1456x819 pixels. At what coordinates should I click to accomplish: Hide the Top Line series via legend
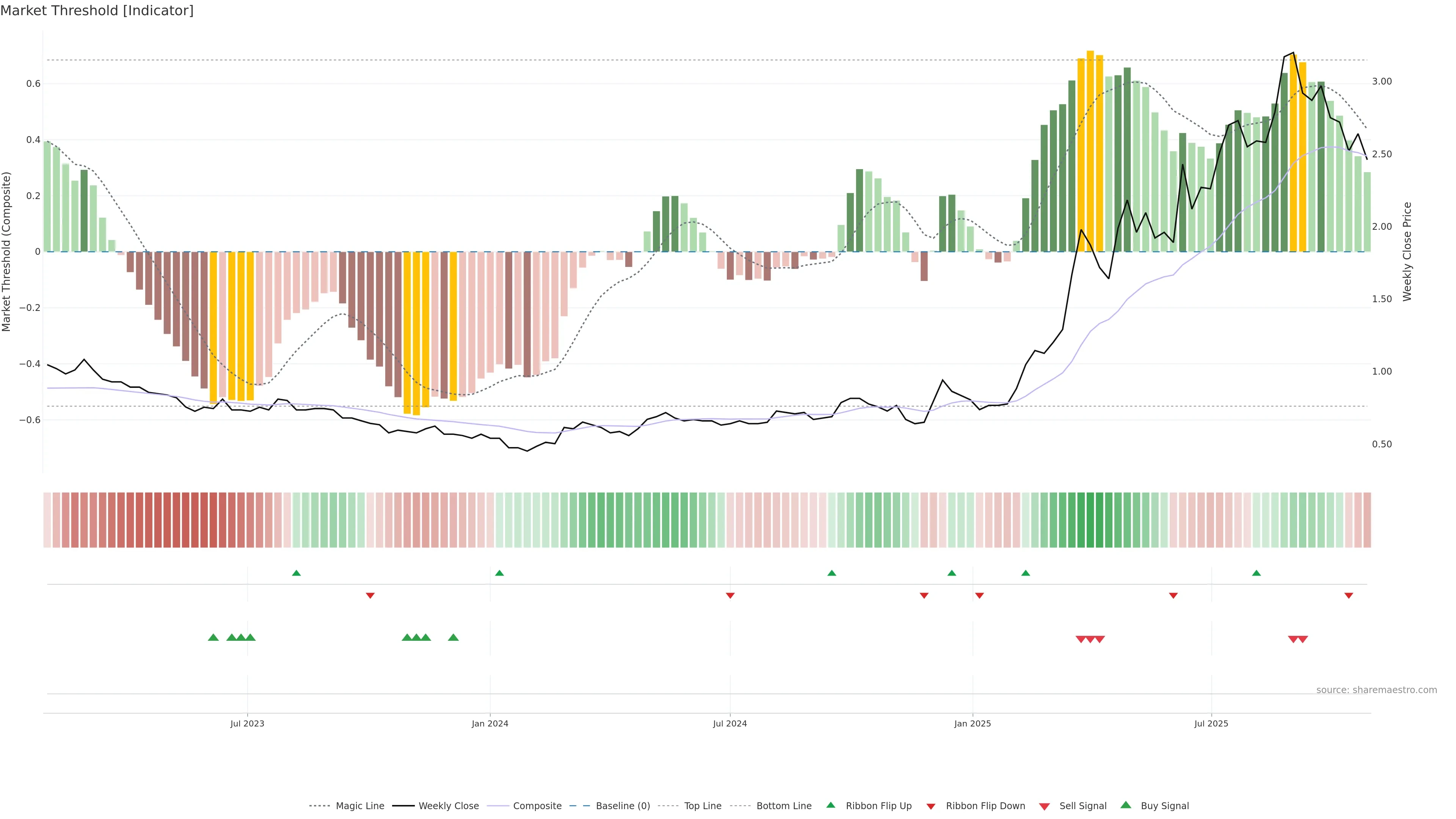coord(703,806)
